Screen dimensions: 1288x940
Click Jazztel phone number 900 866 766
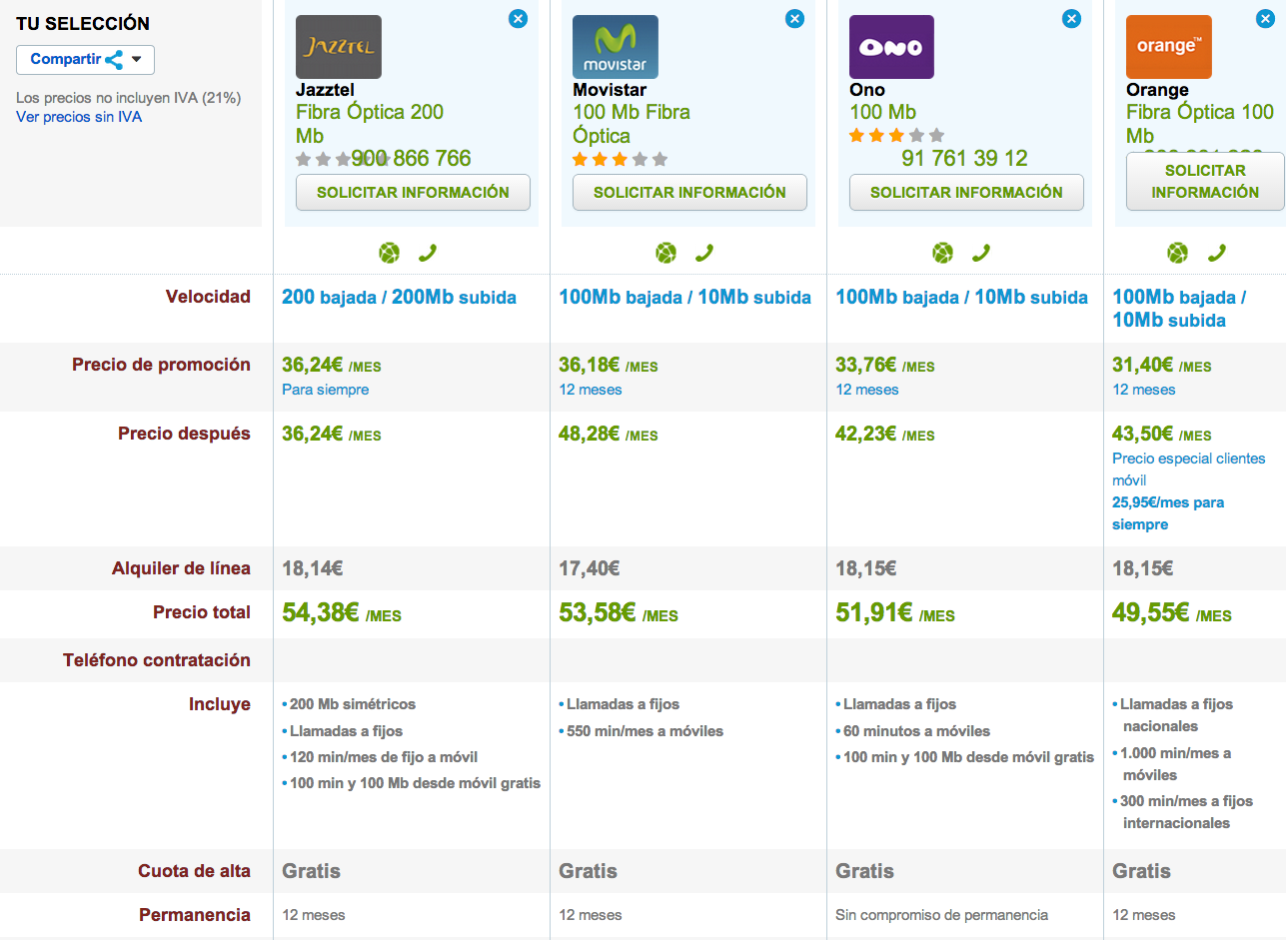[x=411, y=158]
